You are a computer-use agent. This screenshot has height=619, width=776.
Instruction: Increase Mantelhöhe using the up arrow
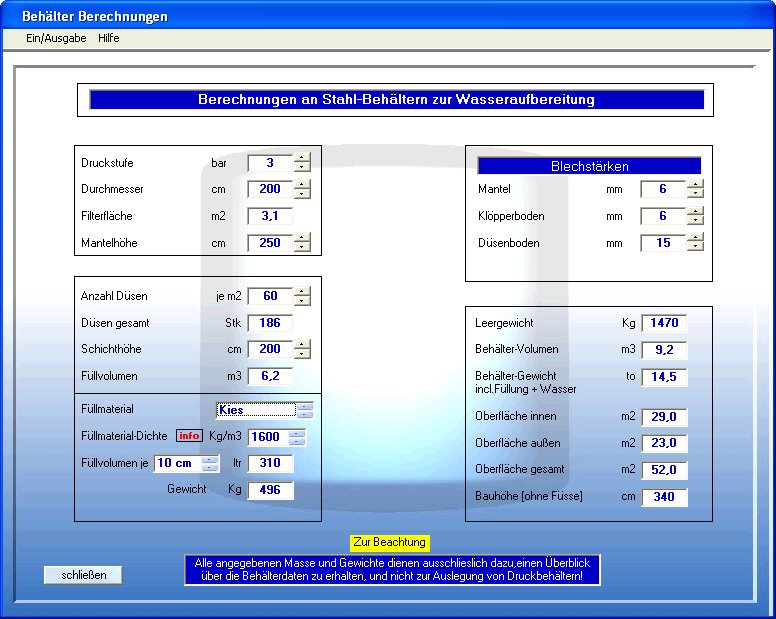tap(302, 238)
